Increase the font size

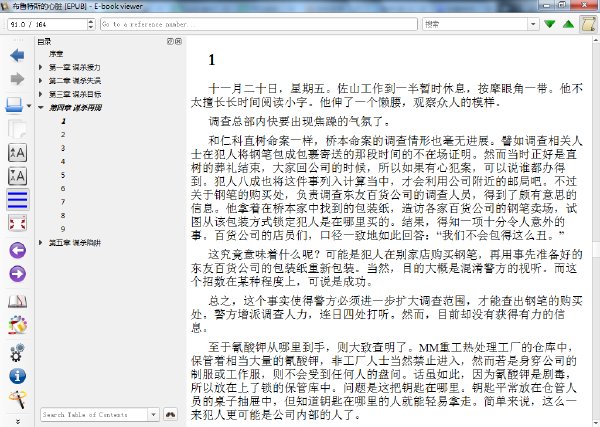[x=17, y=153]
